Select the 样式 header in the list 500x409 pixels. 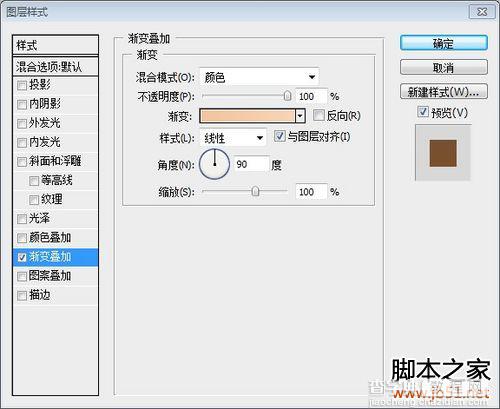click(x=55, y=45)
